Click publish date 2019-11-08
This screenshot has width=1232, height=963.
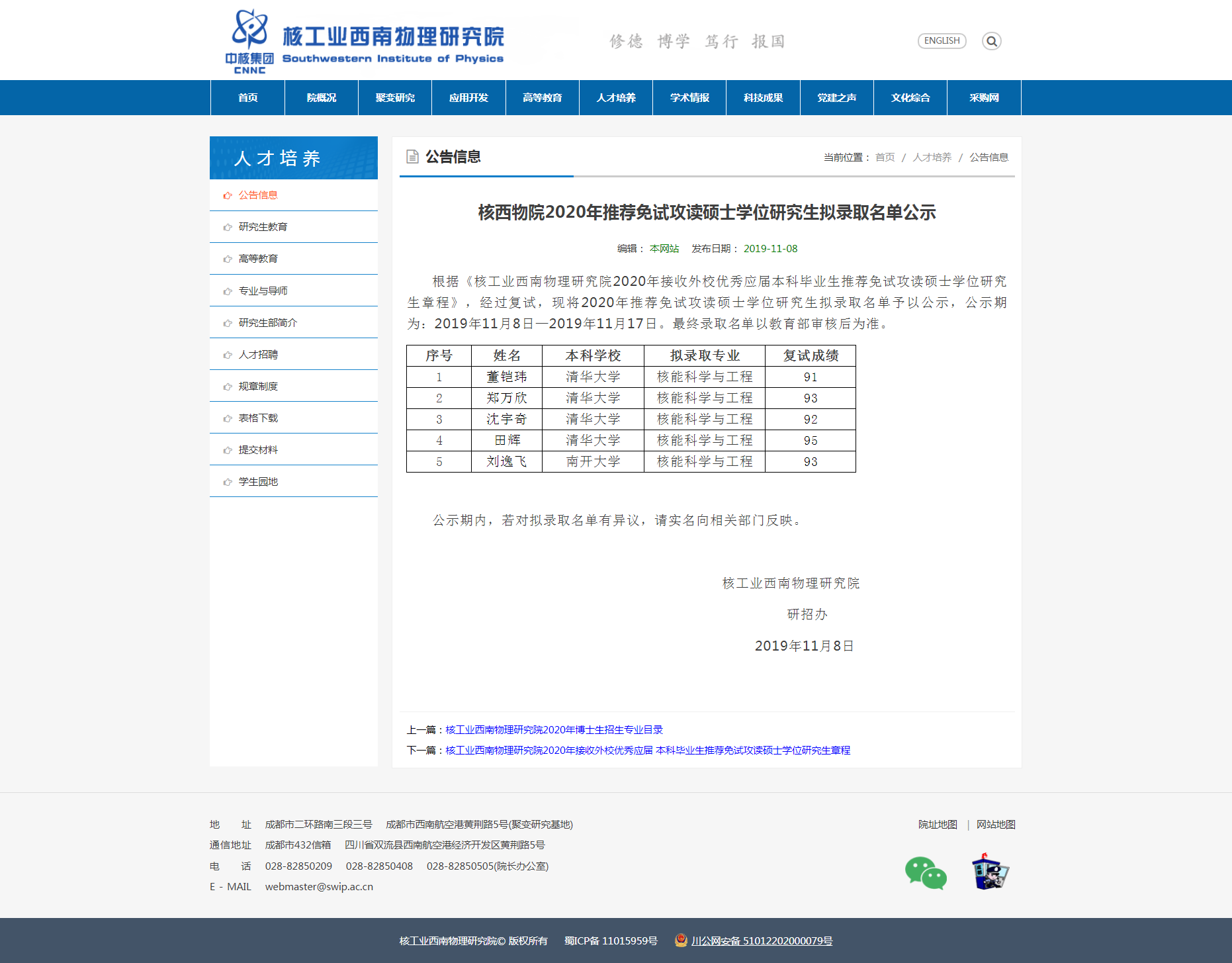[770, 249]
